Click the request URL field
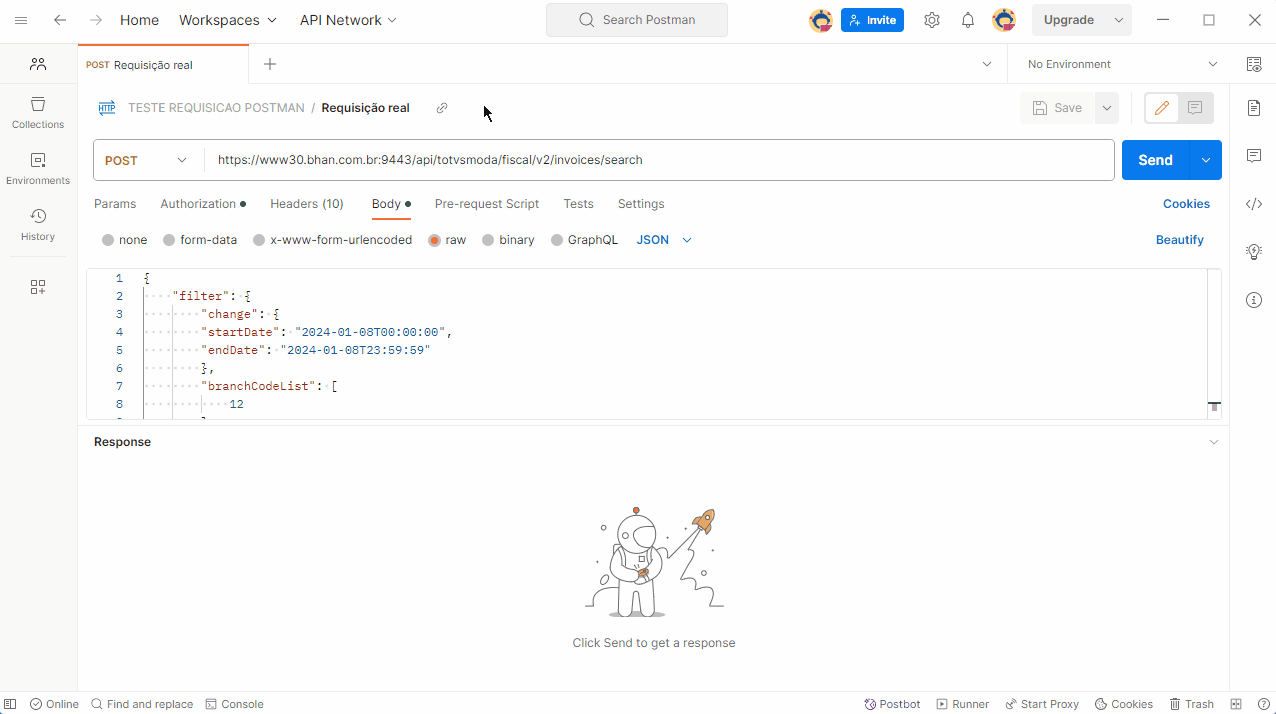Image resolution: width=1276 pixels, height=714 pixels. coord(659,160)
